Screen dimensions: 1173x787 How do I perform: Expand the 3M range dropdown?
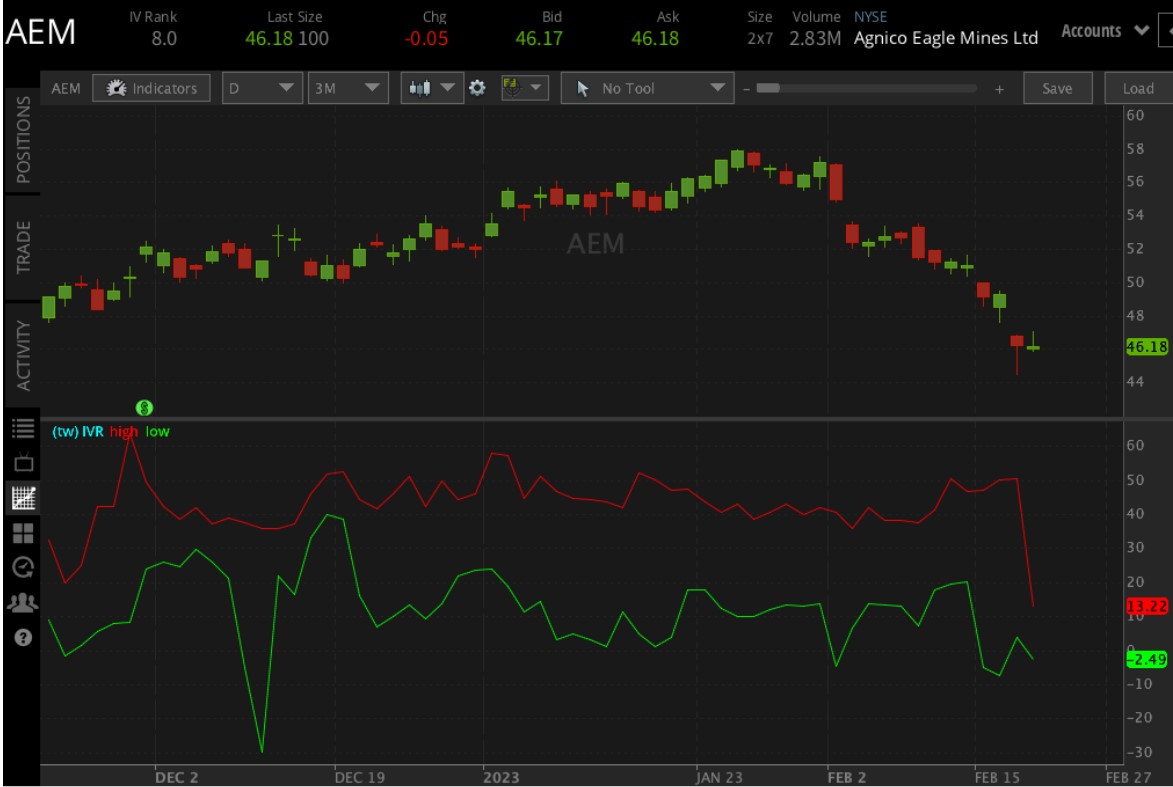click(x=347, y=88)
